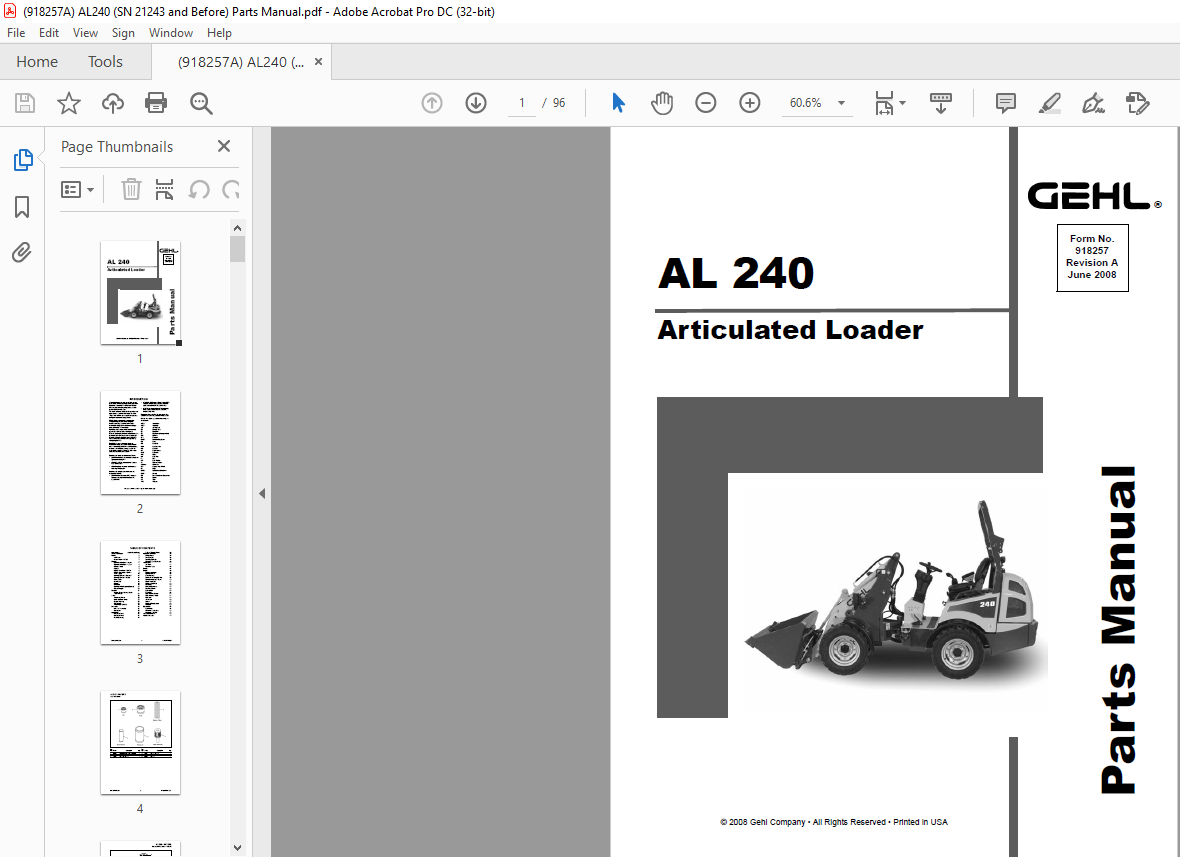Screen dimensions: 1180x857
Task: Click the read mode keyboard-down icon
Action: (941, 103)
